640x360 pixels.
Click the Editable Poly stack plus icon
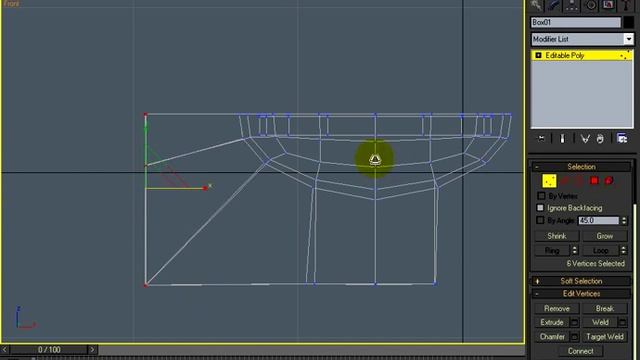[x=538, y=55]
